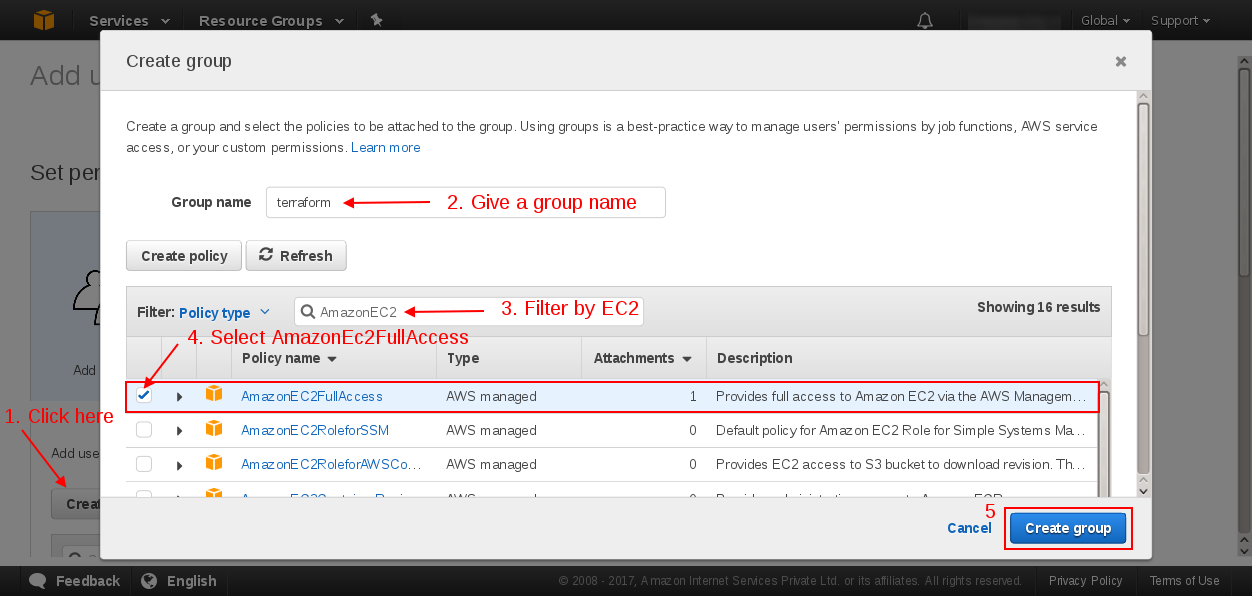The image size is (1252, 596).
Task: Click the dialog's vertical scrollbar
Action: 1143,220
